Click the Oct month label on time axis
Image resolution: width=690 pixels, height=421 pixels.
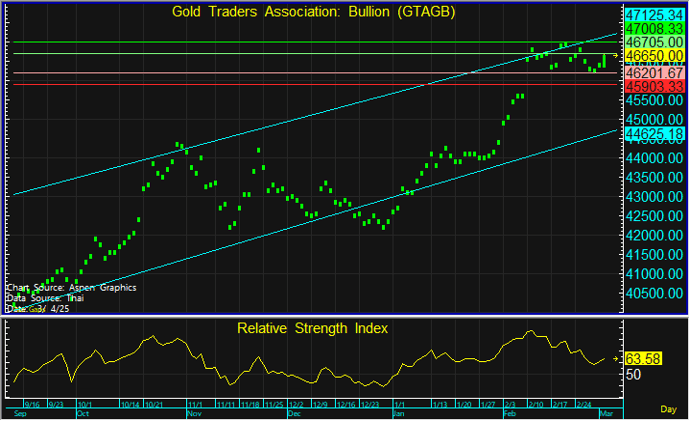pyautogui.click(x=83, y=412)
